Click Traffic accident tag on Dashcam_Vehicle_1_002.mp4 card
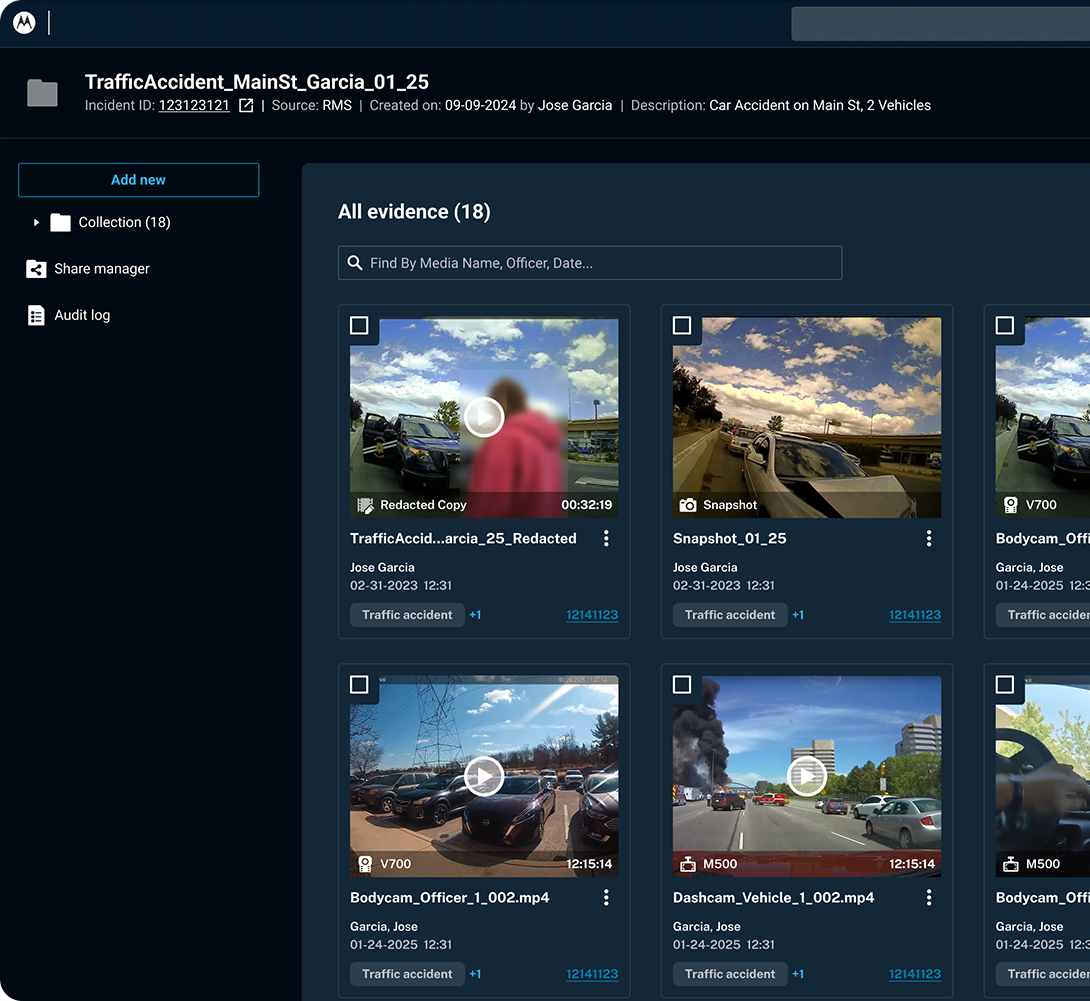The height and width of the screenshot is (1001, 1090). click(x=730, y=975)
